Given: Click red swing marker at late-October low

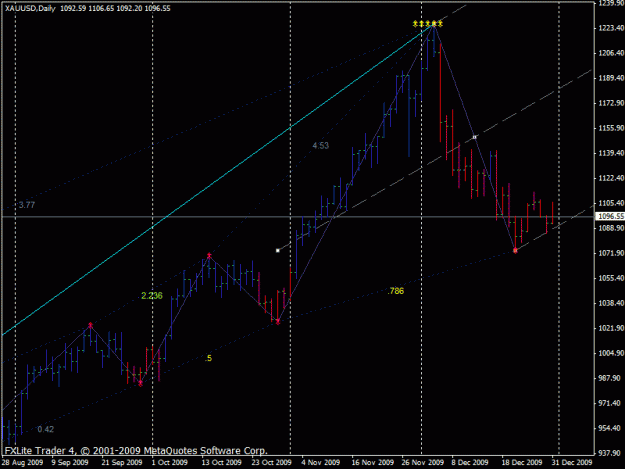Looking at the screenshot, I should click(x=278, y=322).
